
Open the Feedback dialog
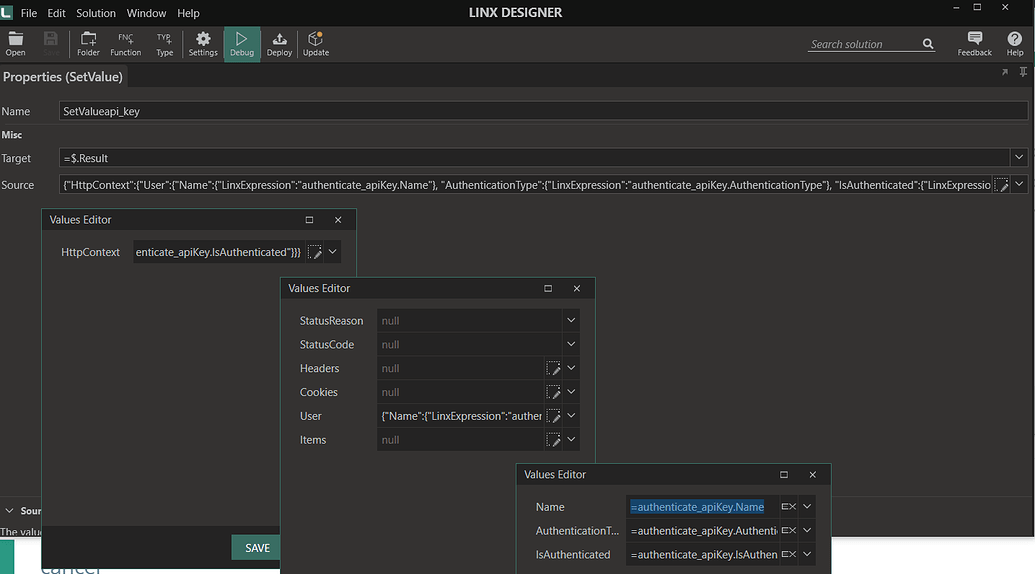coord(974,44)
